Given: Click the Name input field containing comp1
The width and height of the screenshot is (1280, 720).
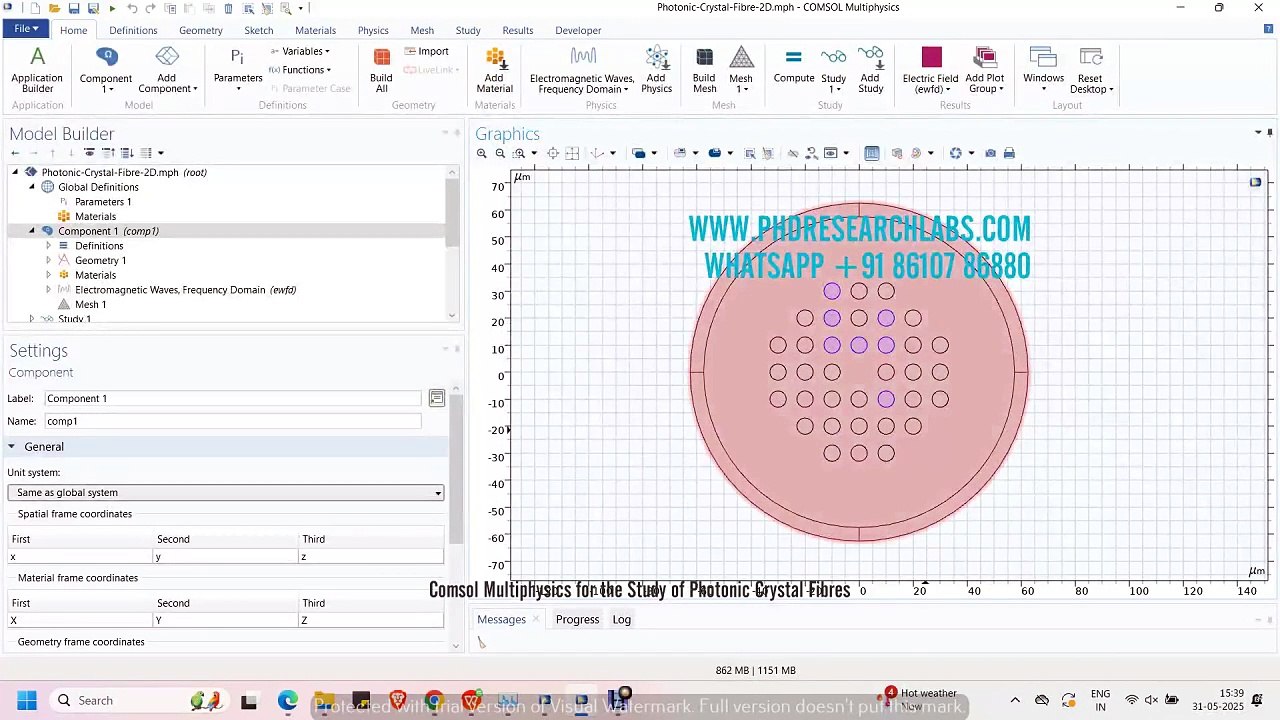Looking at the screenshot, I should click(x=233, y=421).
